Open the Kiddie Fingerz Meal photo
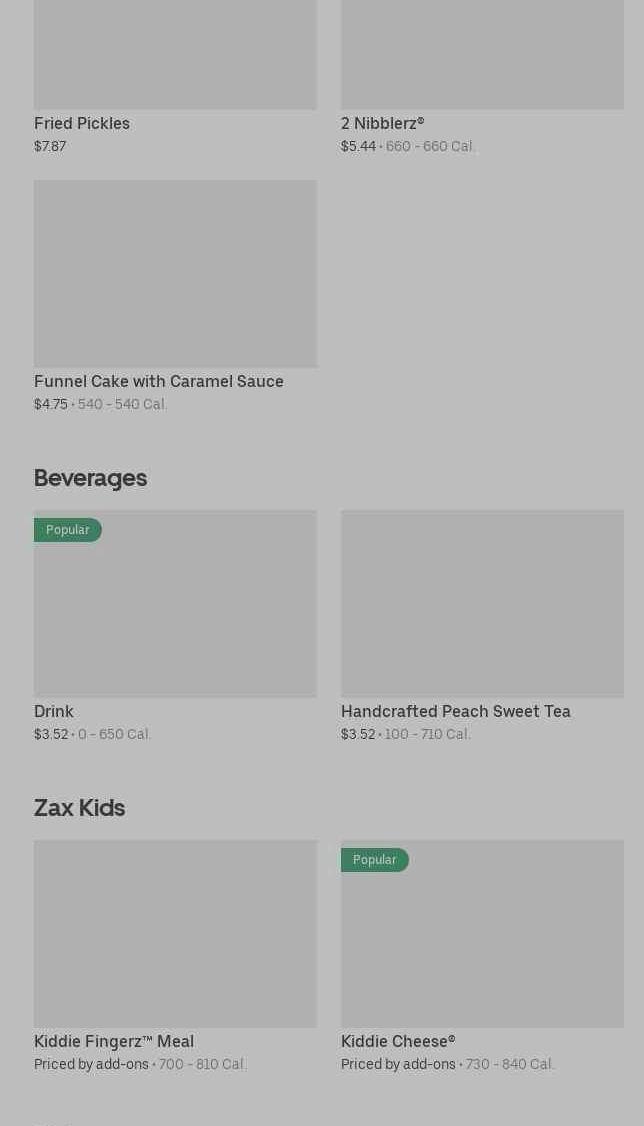 (175, 933)
